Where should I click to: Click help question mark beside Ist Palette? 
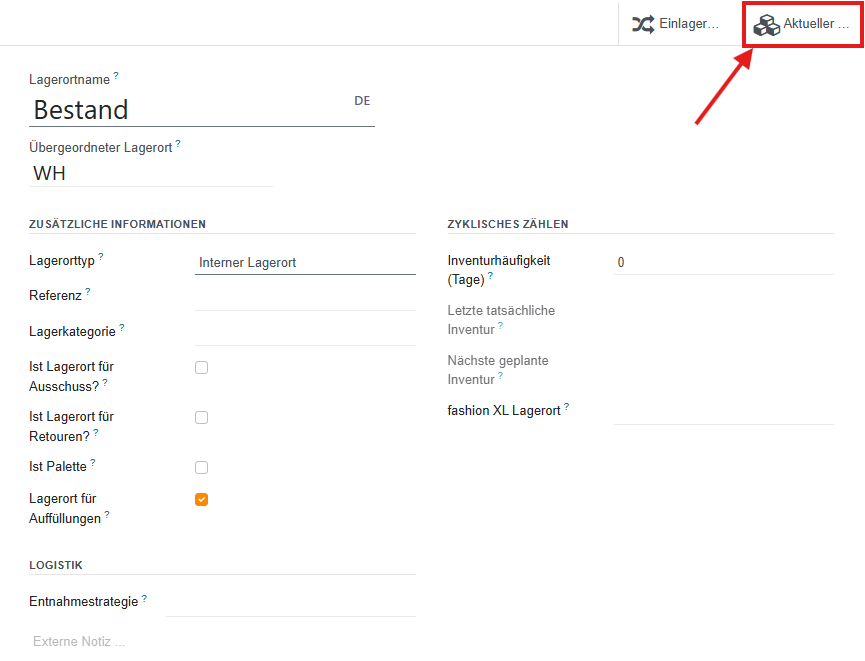click(x=93, y=463)
